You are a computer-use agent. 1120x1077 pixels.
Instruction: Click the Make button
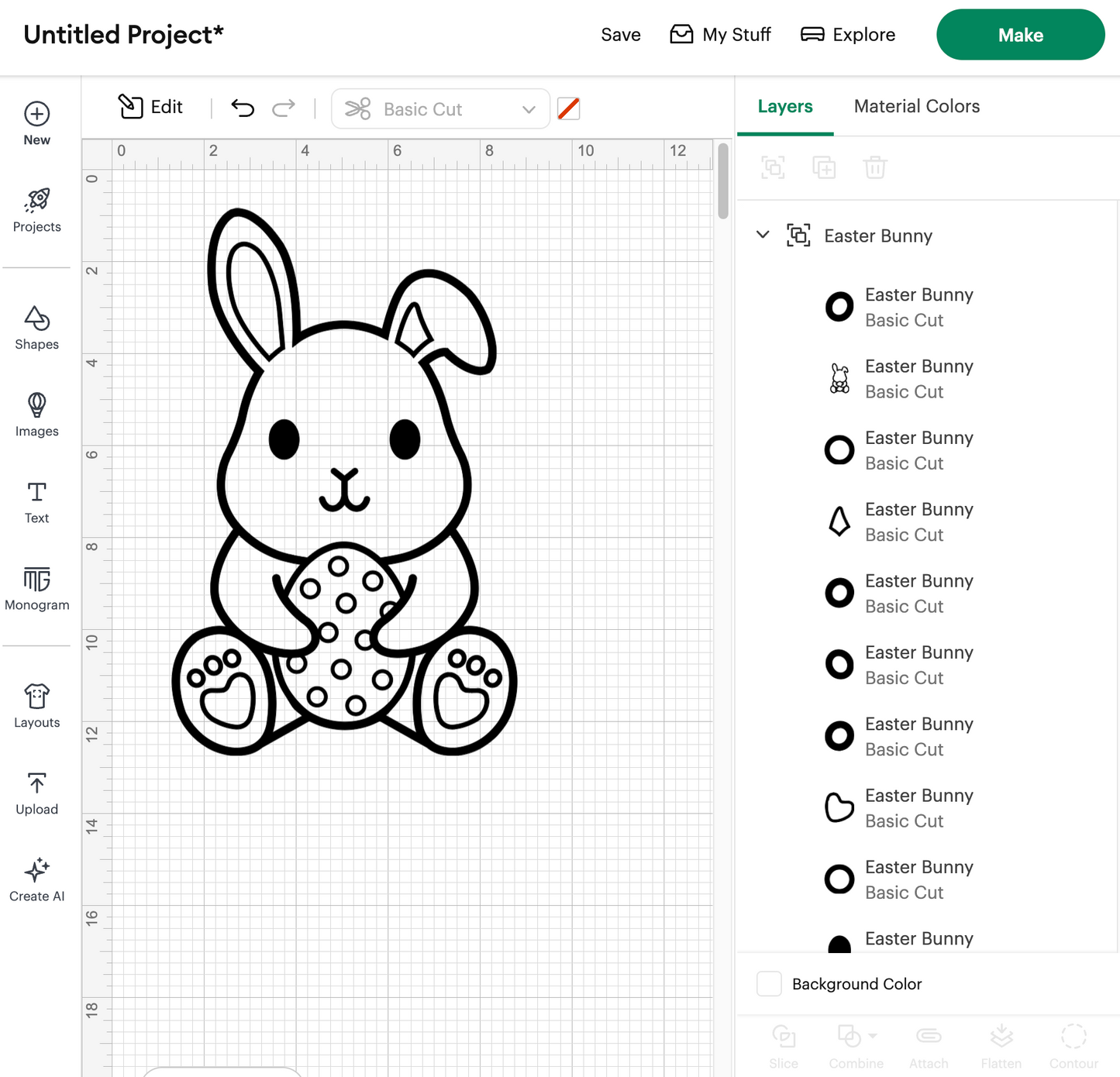pos(1020,34)
